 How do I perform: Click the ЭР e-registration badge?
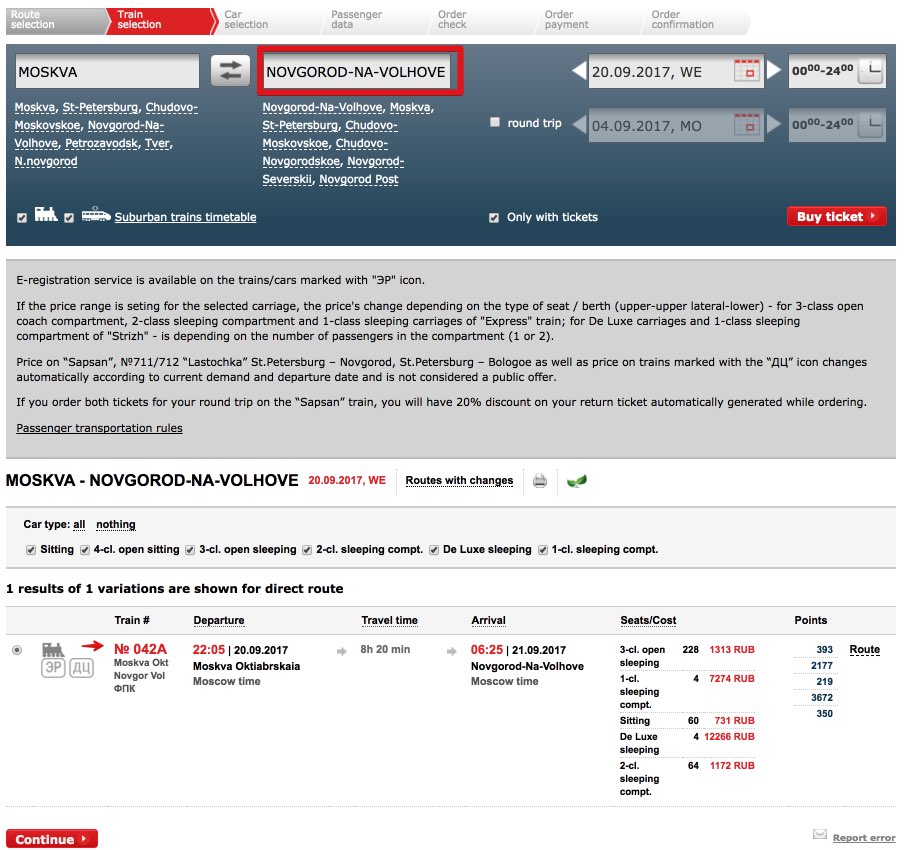pos(53,668)
